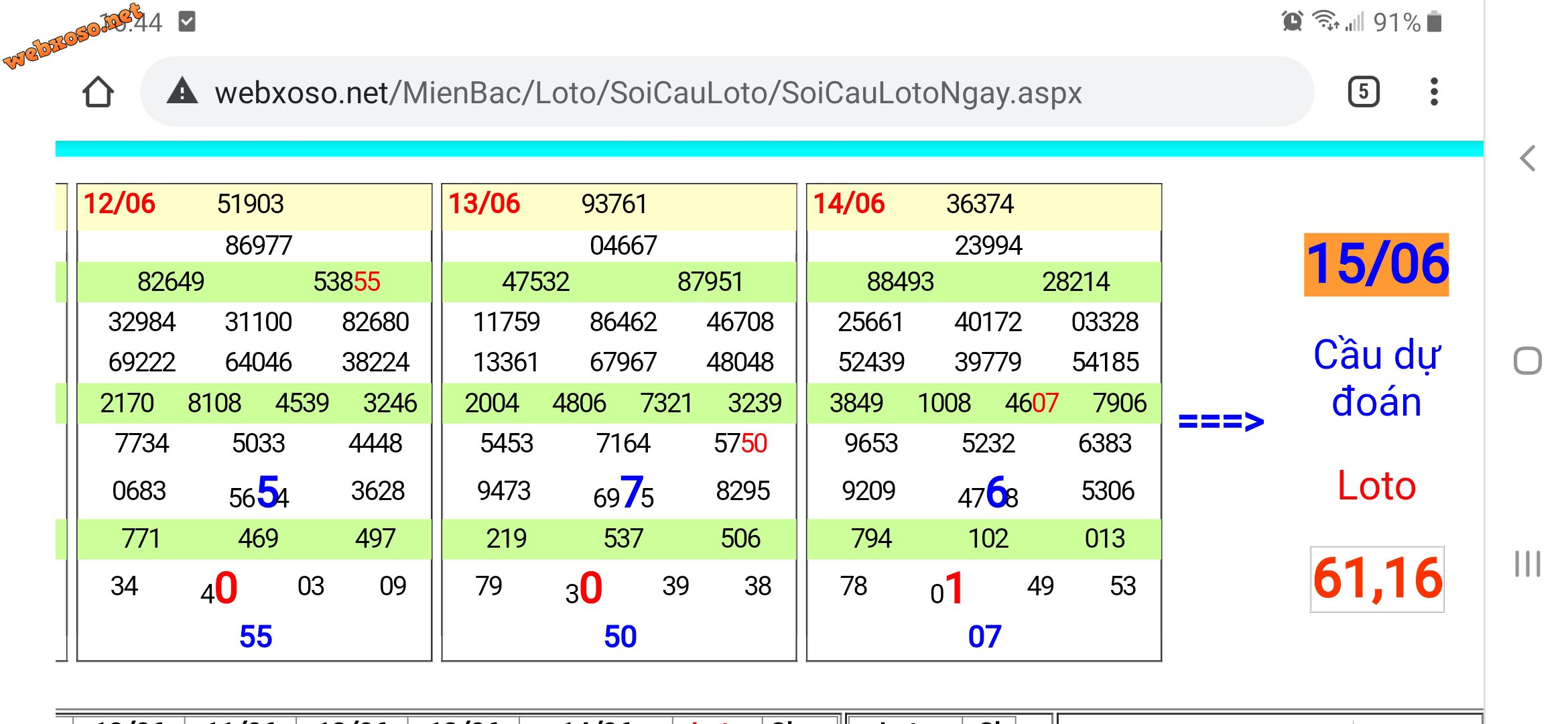Screen dimensions: 1568x724
Task: Click number 04667 in 13/06 table
Action: [623, 245]
